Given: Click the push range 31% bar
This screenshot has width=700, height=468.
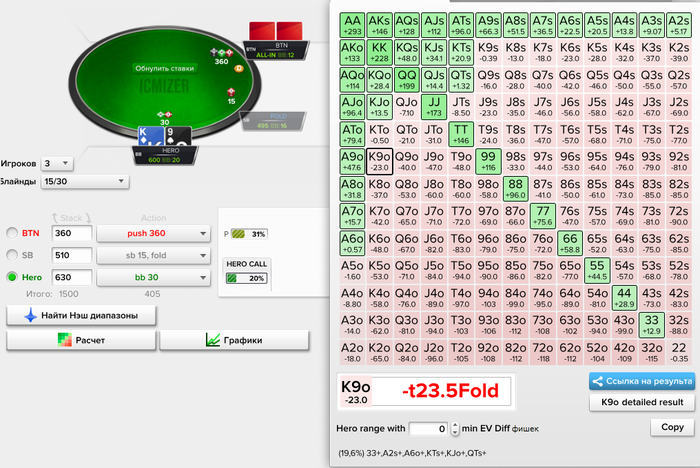Looking at the screenshot, I should [x=249, y=234].
